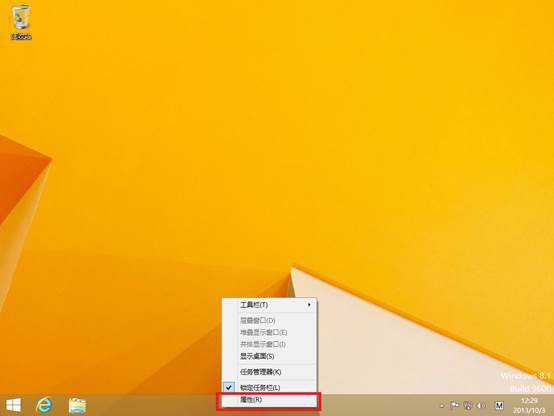
Task: Open the clock showing 12:29
Action: (529, 405)
